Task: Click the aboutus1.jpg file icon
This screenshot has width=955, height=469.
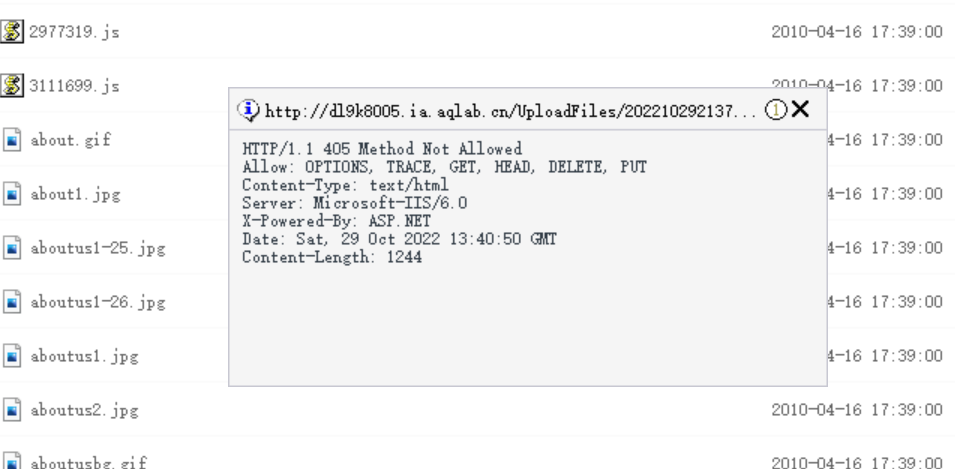Action: coord(9,355)
